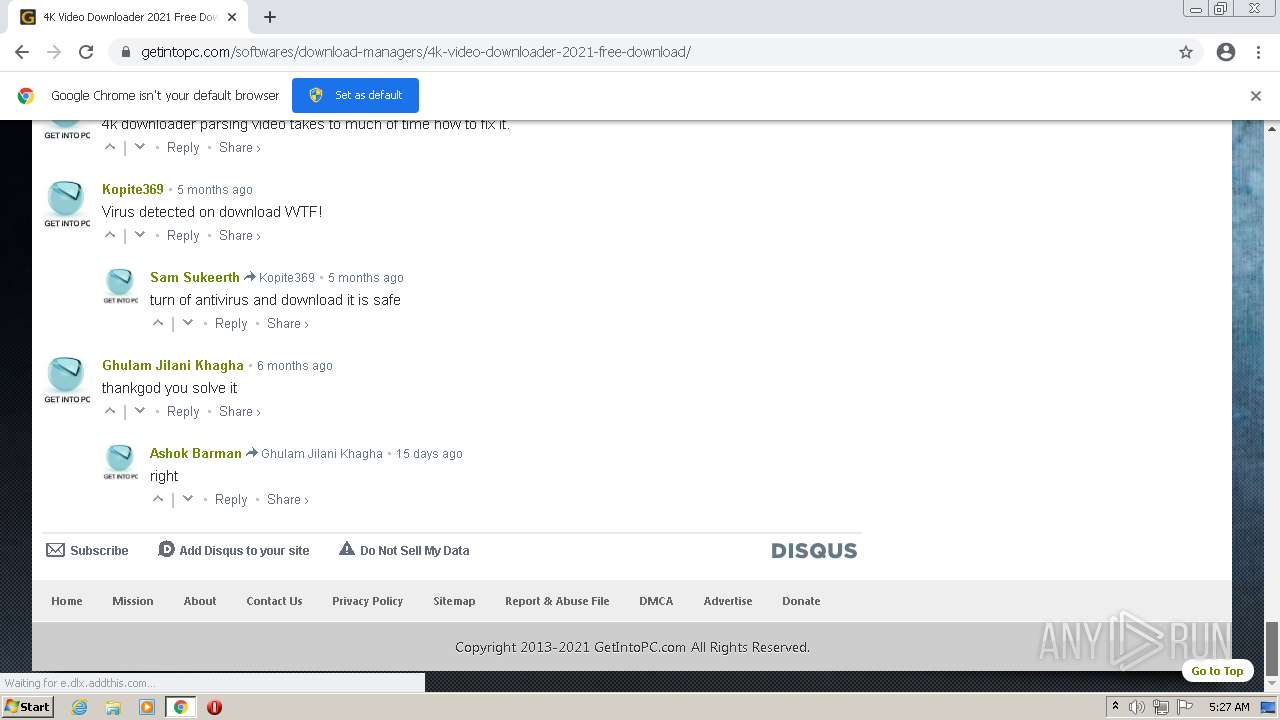Dismiss the default browser notification bar

point(1256,96)
